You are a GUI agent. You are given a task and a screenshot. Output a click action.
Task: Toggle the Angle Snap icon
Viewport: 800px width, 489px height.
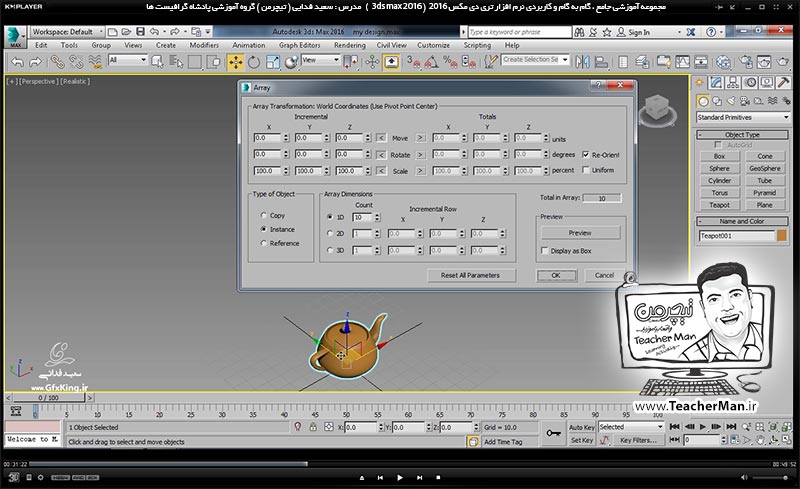pos(431,62)
